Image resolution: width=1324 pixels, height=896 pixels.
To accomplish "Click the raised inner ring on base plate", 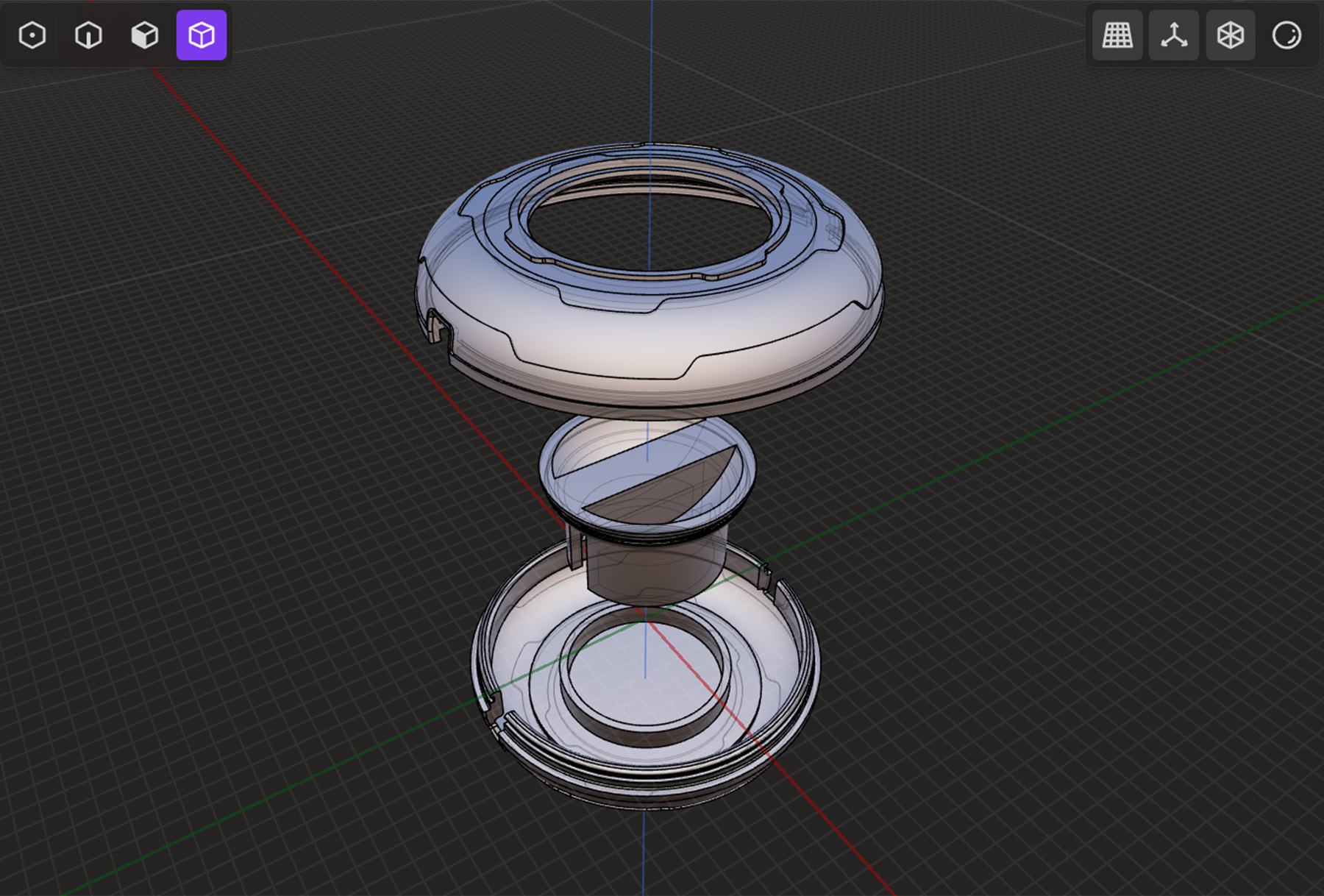I will 647,728.
